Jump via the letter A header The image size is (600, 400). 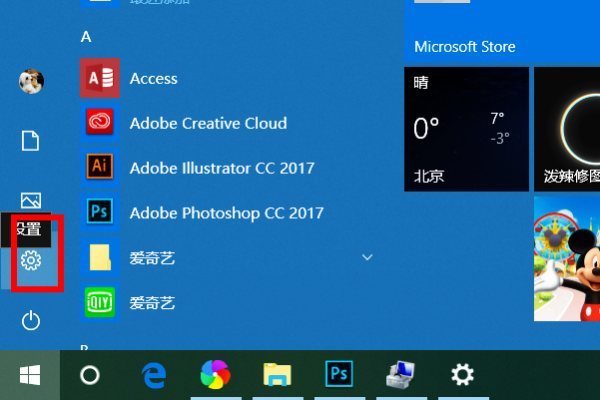pos(86,37)
